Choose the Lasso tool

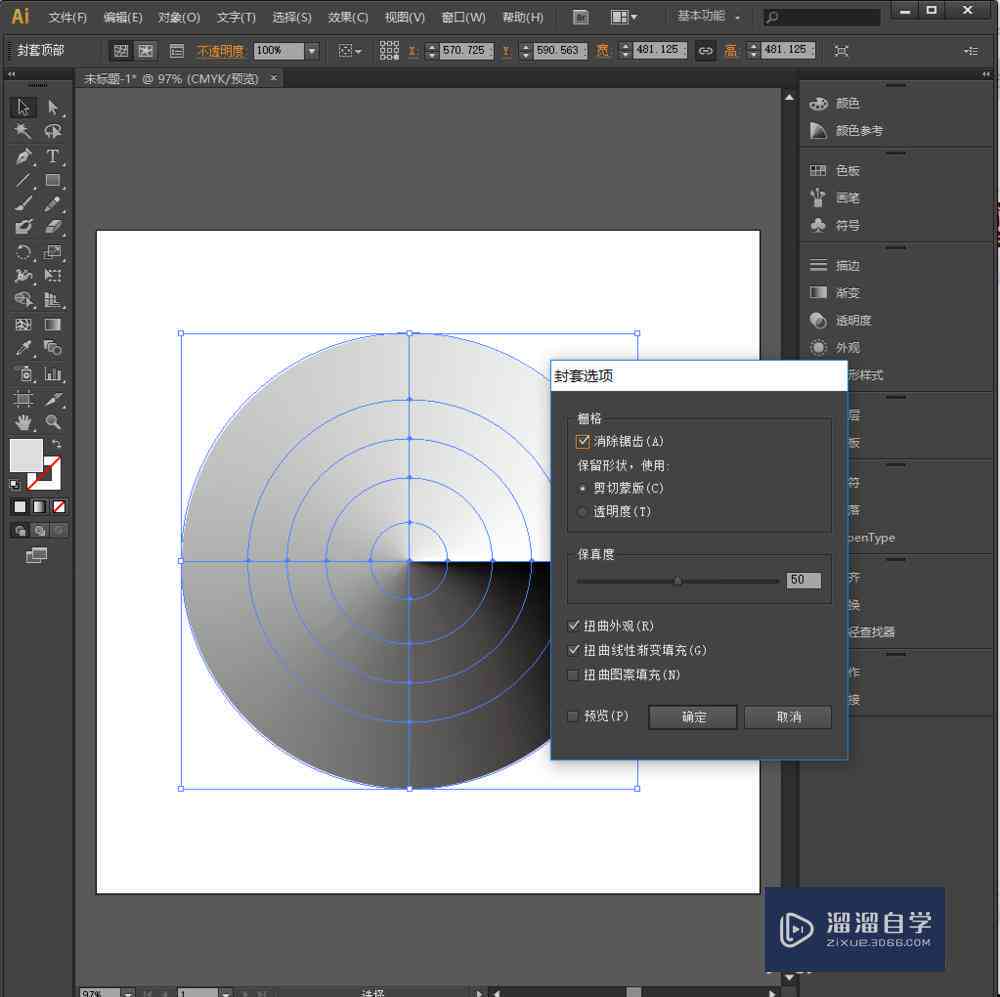click(52, 131)
